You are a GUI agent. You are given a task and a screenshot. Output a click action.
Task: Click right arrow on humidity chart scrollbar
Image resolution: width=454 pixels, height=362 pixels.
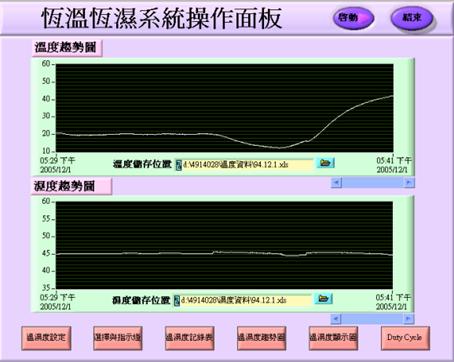[x=408, y=319]
